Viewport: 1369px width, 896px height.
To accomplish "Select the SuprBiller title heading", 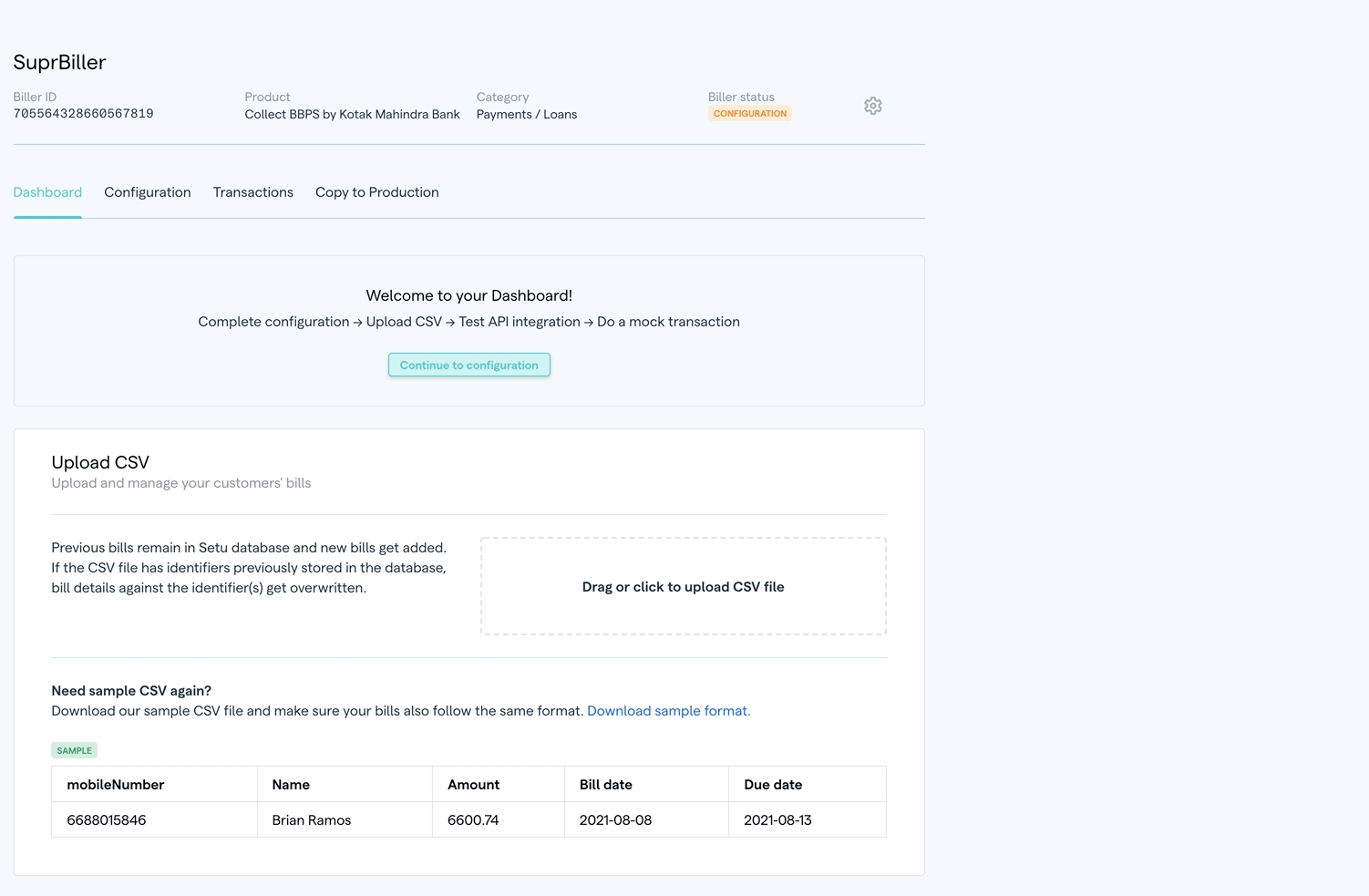I will 59,62.
